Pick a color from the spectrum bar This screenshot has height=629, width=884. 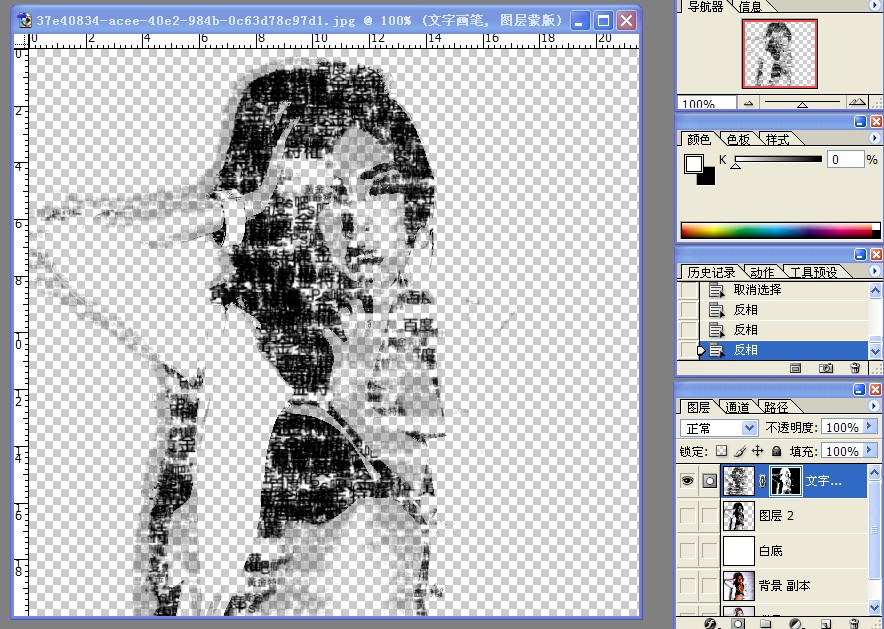pyautogui.click(x=780, y=230)
